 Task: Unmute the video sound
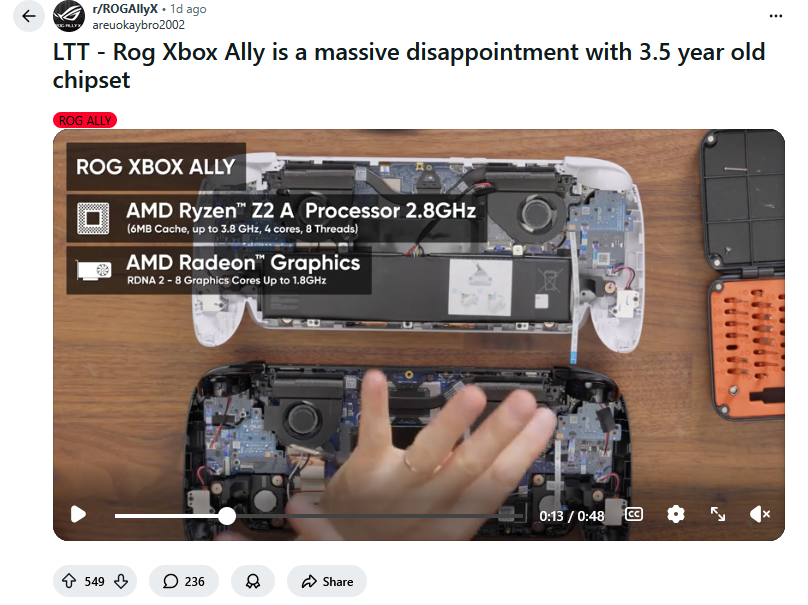[760, 514]
